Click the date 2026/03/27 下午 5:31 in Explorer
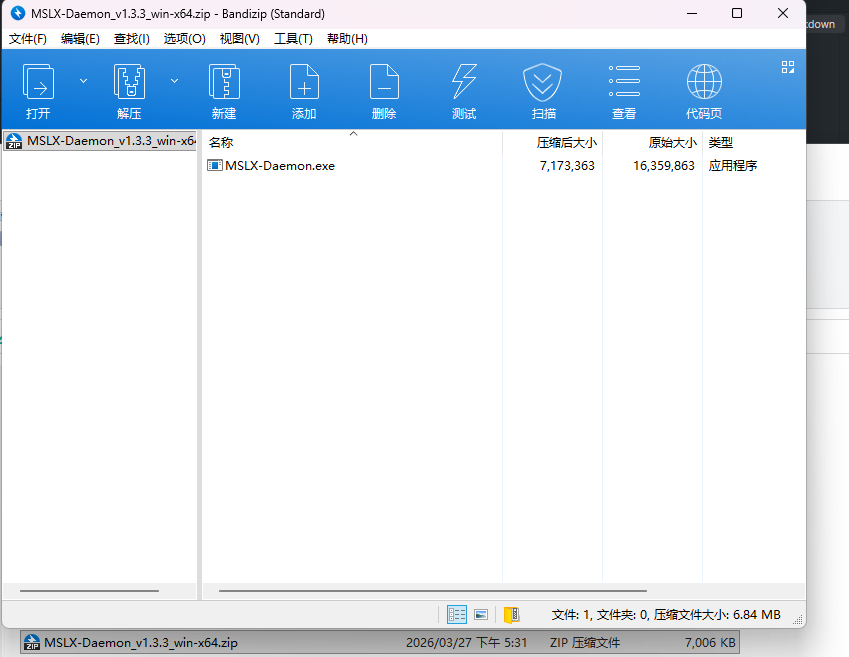This screenshot has height=657, width=849. click(467, 643)
